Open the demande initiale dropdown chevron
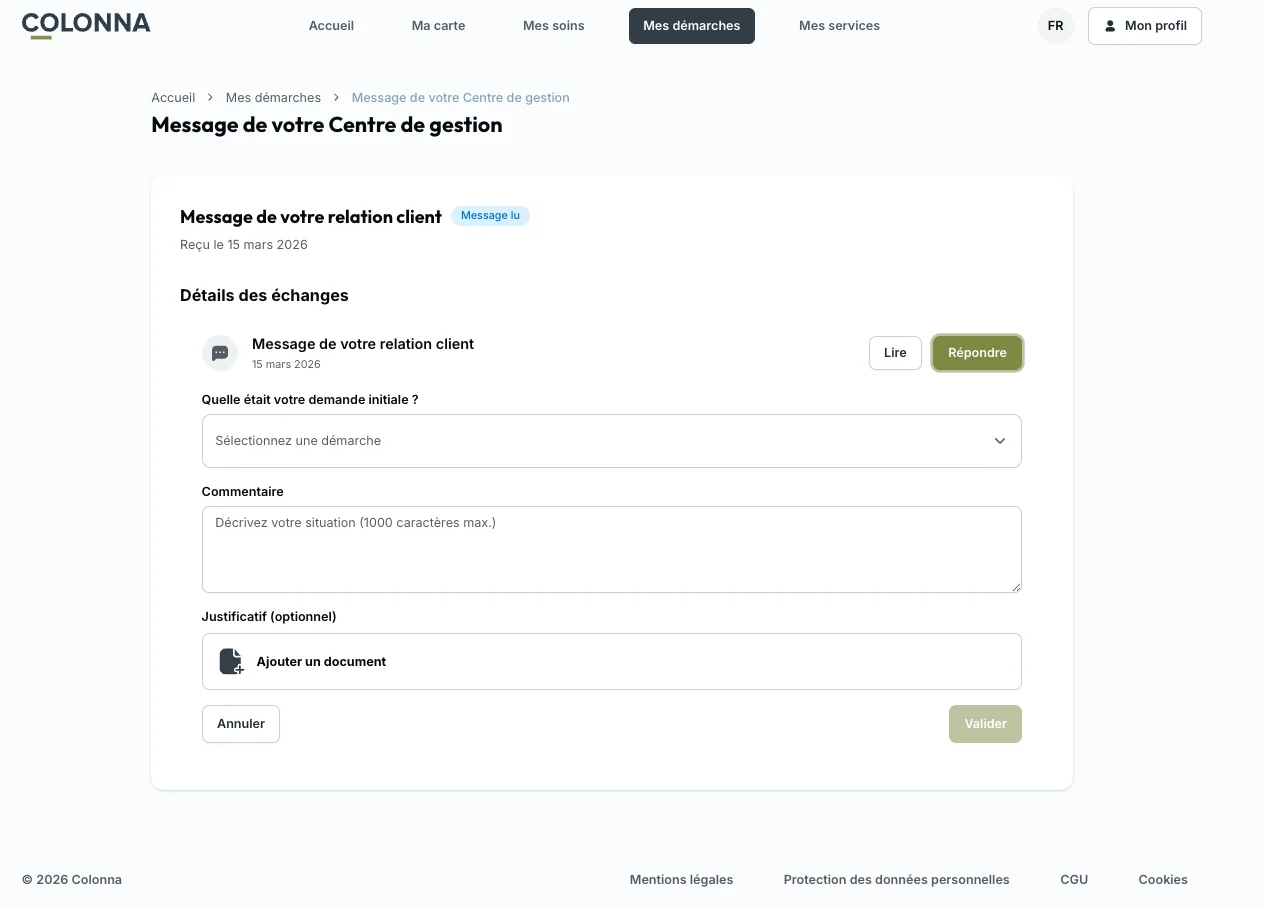 pyautogui.click(x=999, y=441)
